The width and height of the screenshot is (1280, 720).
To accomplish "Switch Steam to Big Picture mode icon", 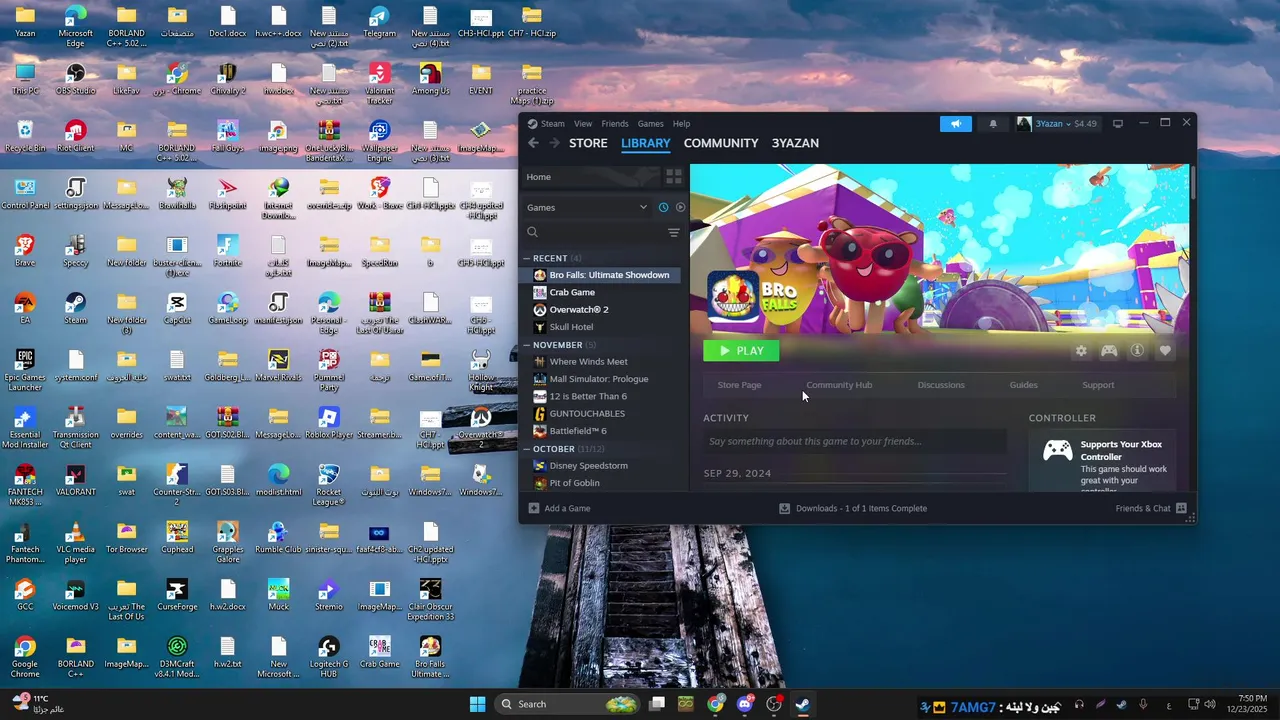I will [1118, 124].
